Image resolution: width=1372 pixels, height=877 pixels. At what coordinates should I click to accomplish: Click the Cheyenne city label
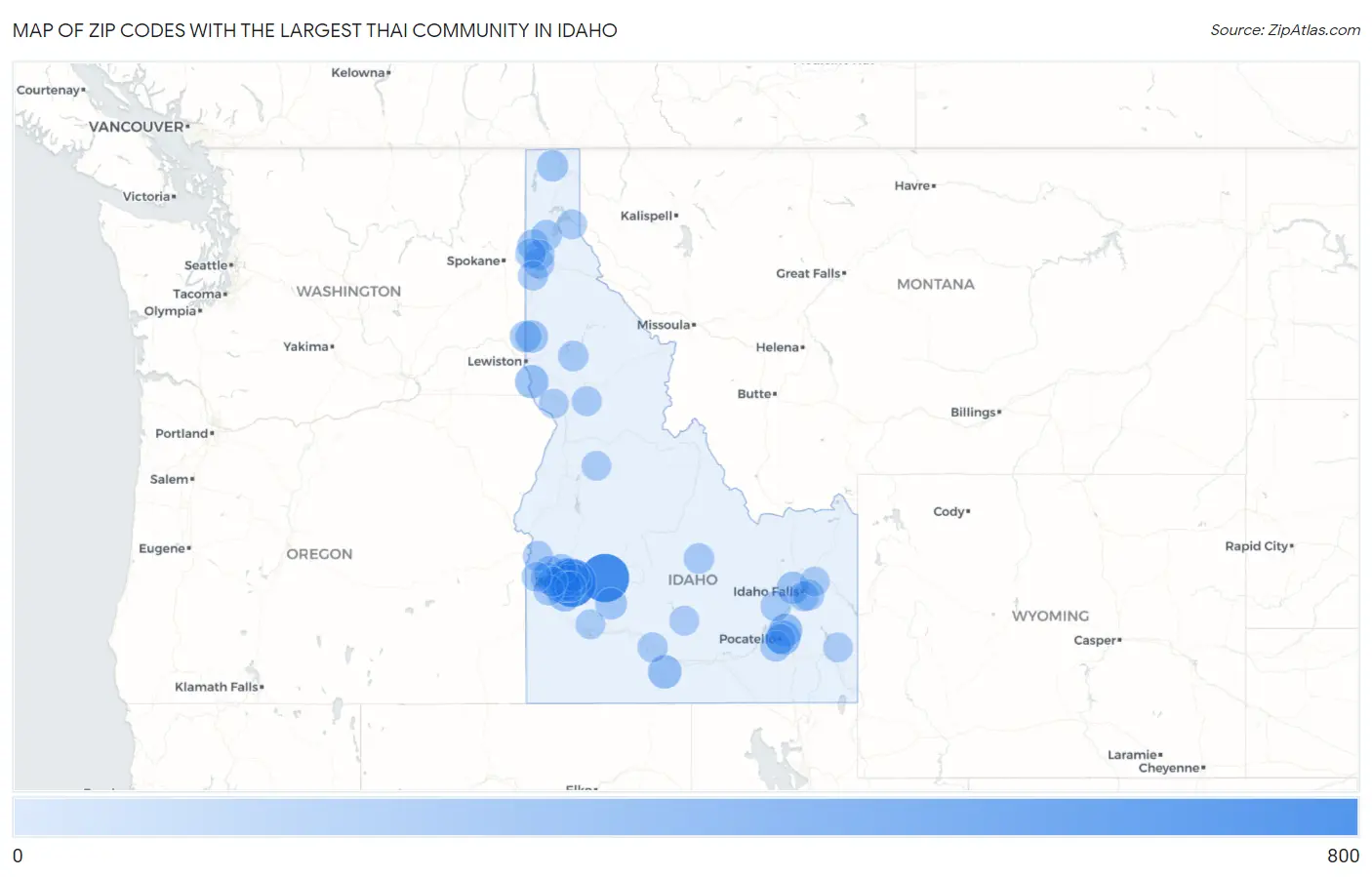(x=1169, y=768)
